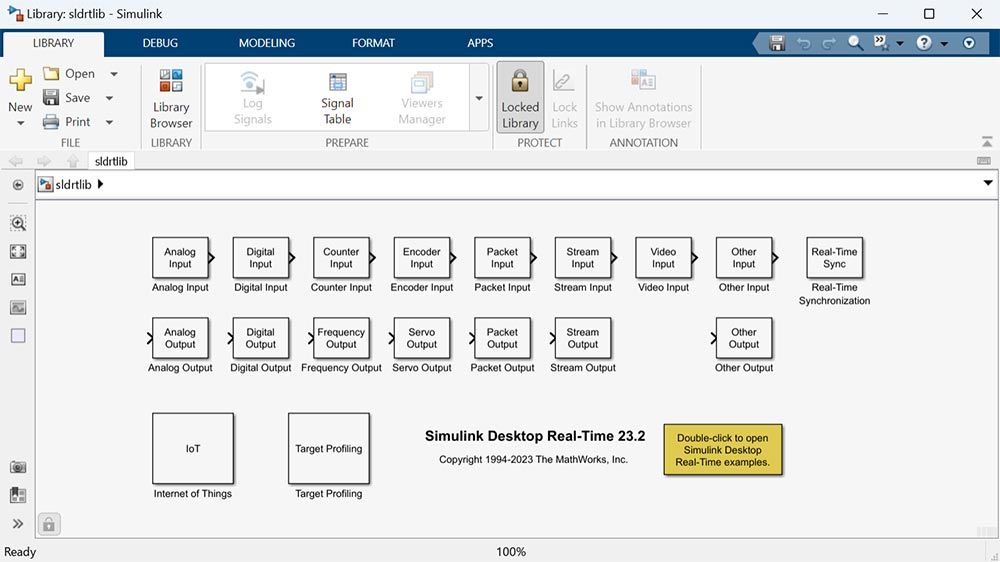Click the Hide/Show Explorer Bar icon

(x=18, y=185)
